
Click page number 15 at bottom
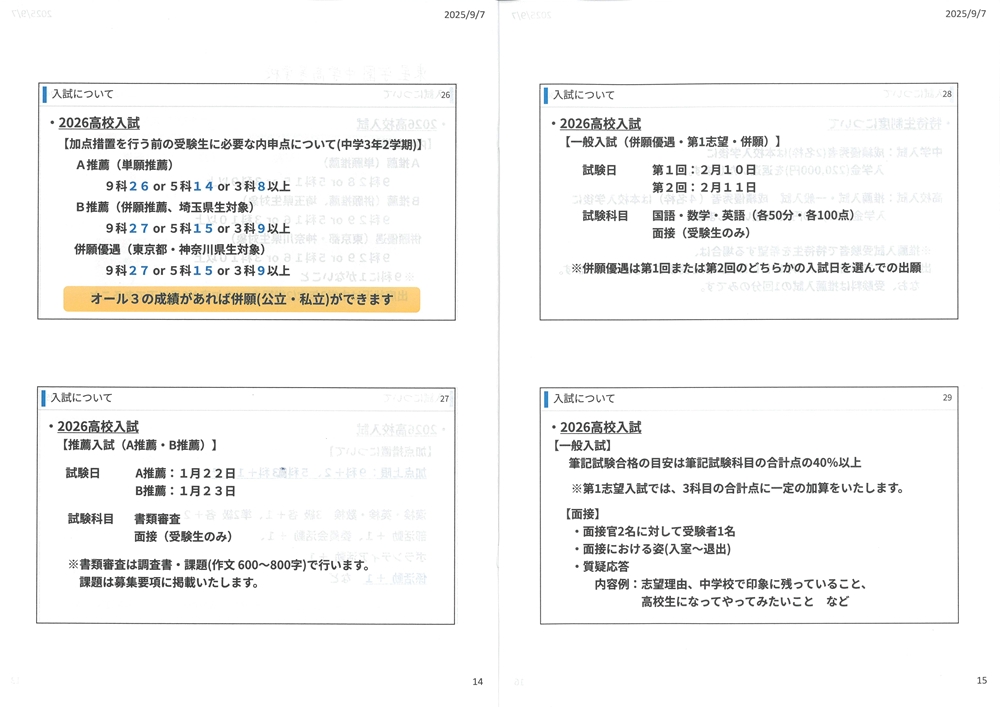click(981, 681)
